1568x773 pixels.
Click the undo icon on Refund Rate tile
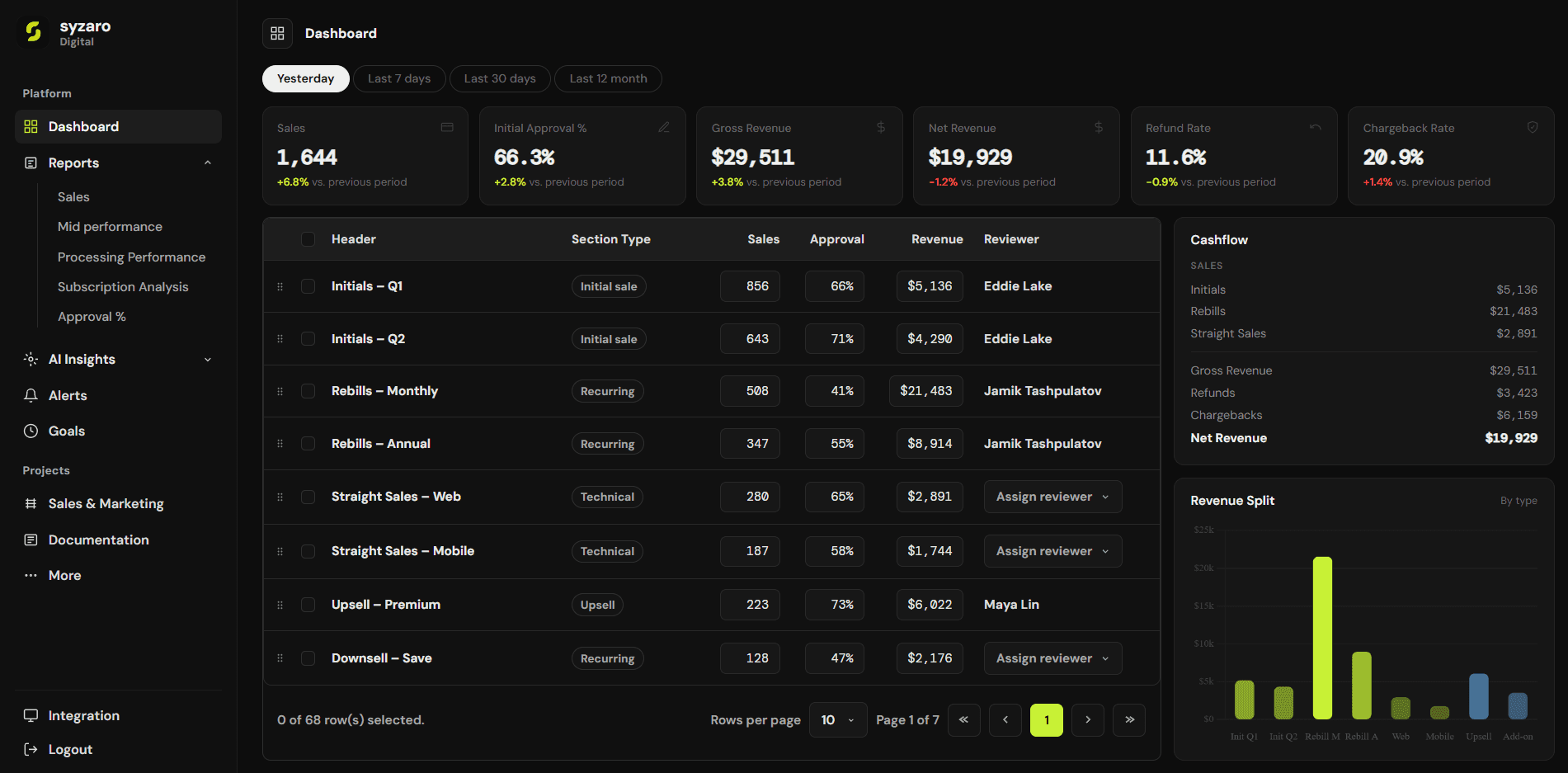click(1316, 127)
